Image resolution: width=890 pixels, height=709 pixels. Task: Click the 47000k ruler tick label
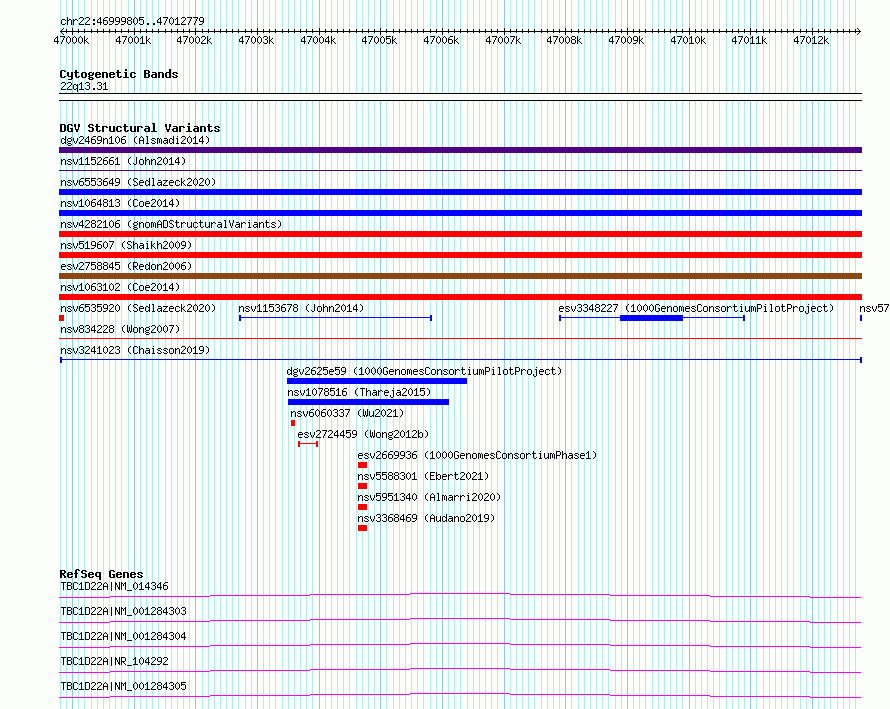click(71, 40)
